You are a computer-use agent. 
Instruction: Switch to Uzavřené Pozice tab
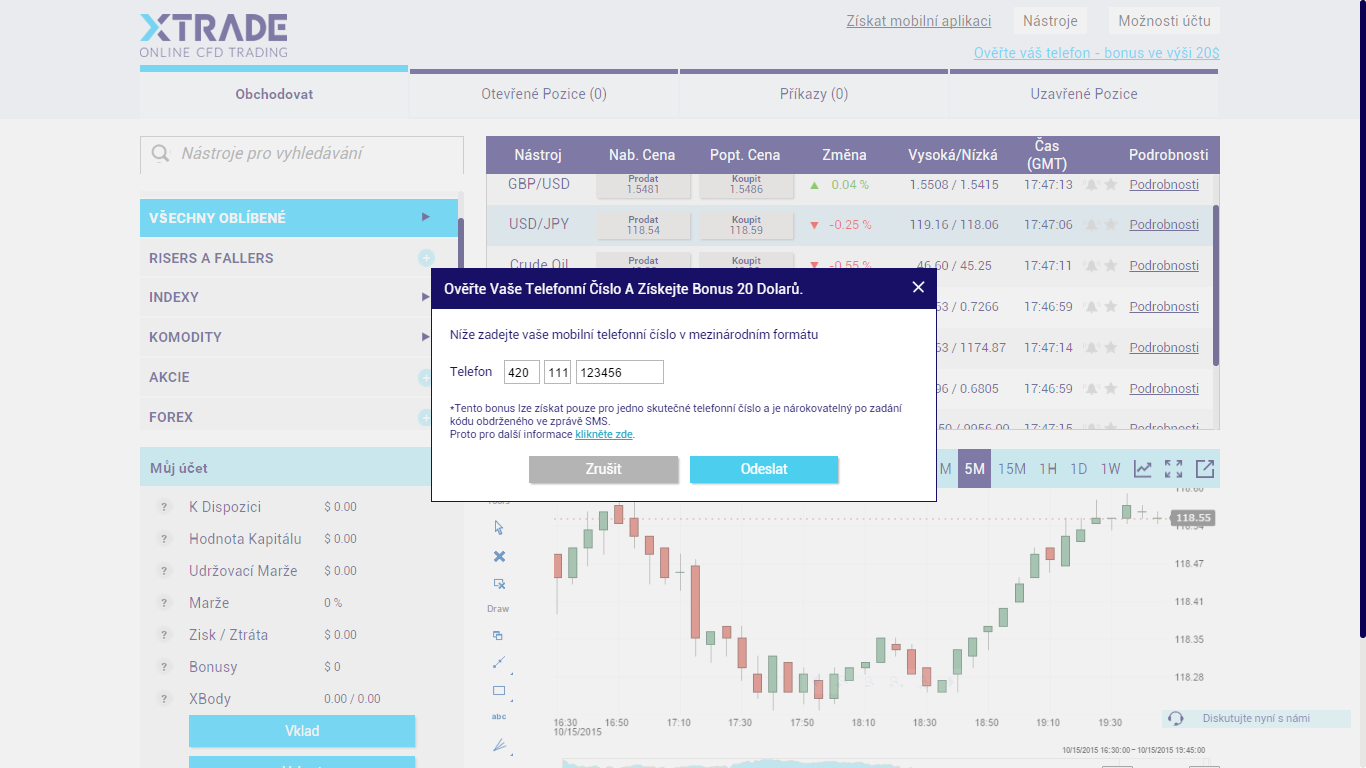[x=1084, y=94]
